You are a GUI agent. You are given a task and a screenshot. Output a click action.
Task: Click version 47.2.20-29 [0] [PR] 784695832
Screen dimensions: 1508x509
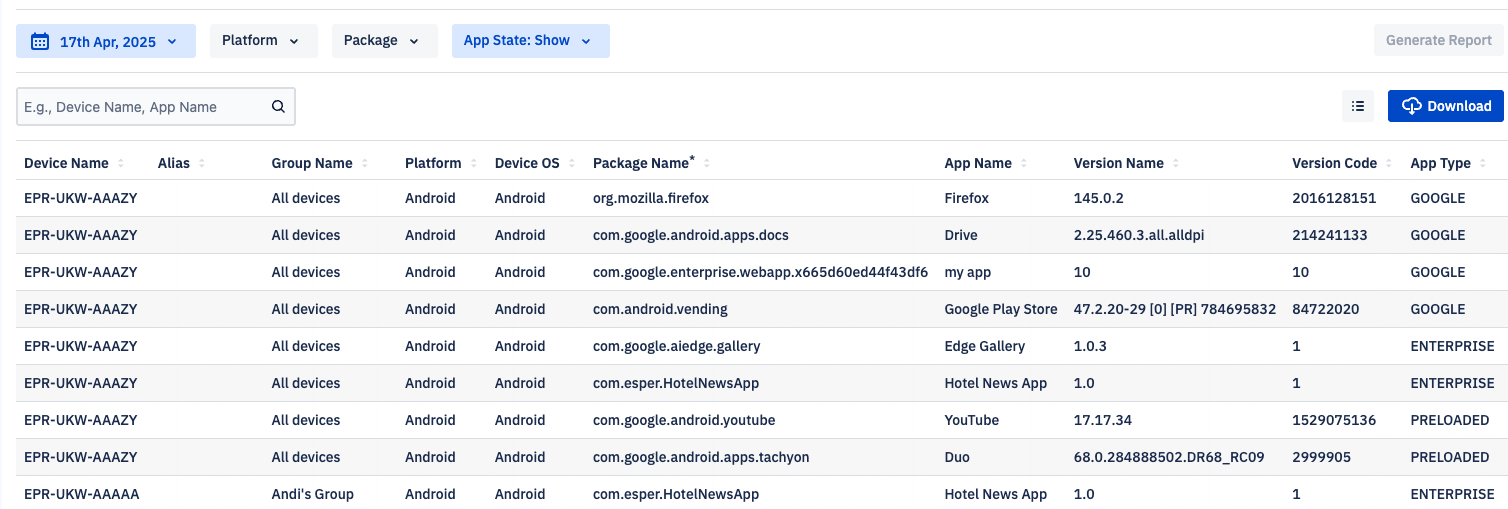click(x=1175, y=309)
